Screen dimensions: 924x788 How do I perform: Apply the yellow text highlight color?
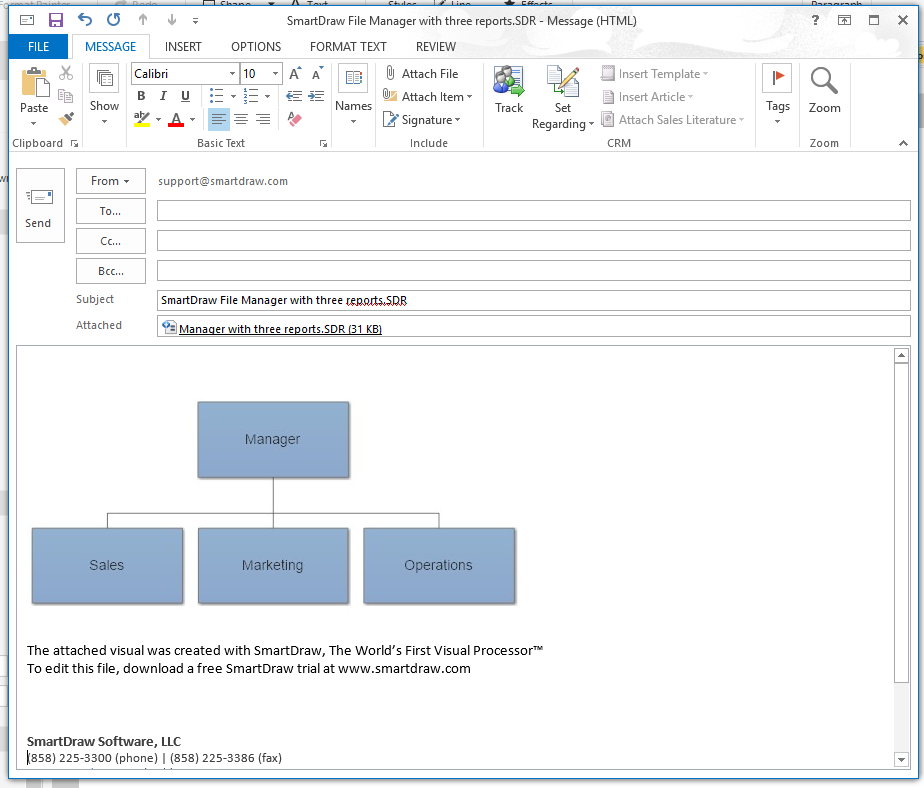click(x=142, y=119)
